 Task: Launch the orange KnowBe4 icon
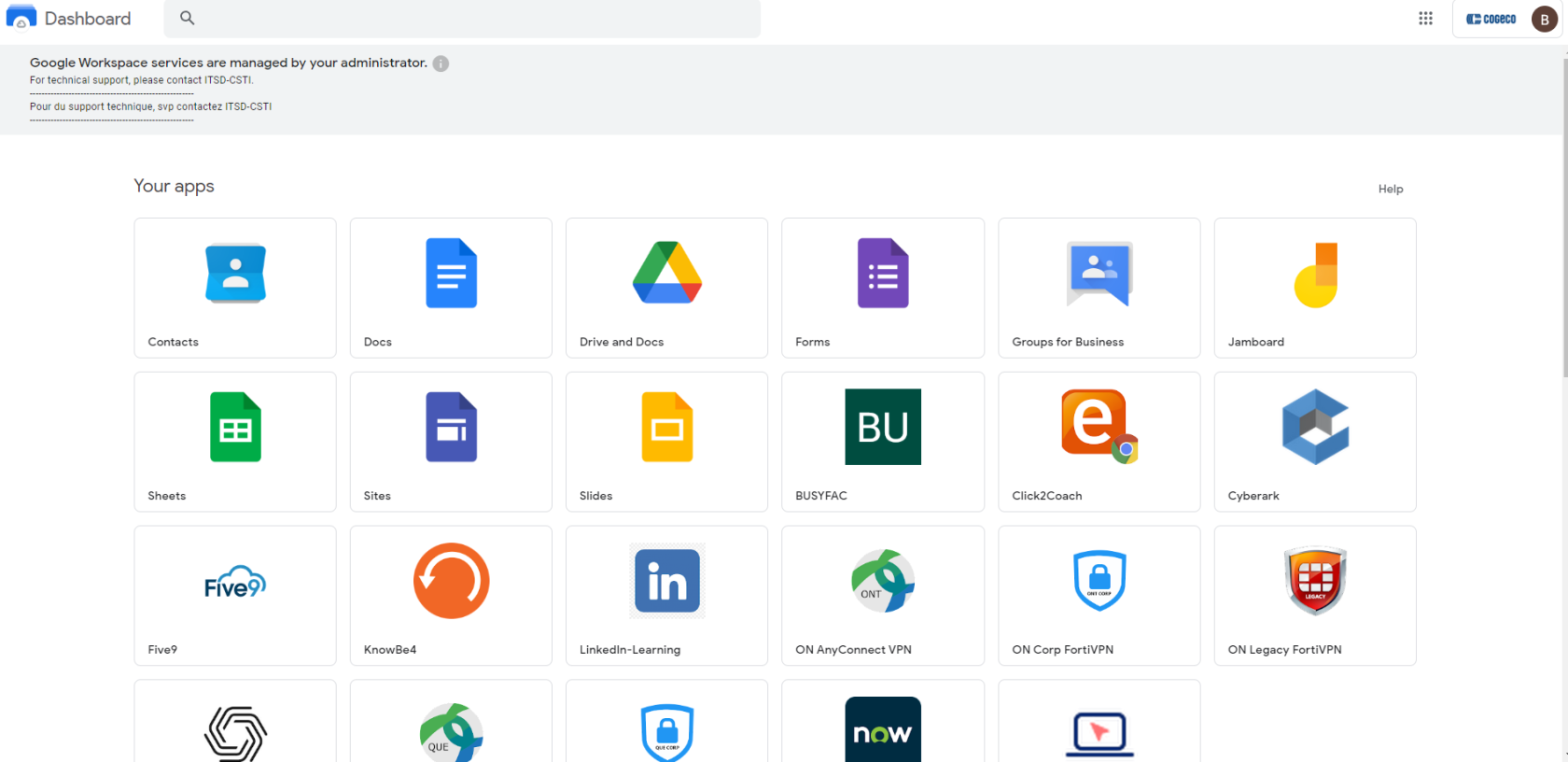click(x=452, y=581)
